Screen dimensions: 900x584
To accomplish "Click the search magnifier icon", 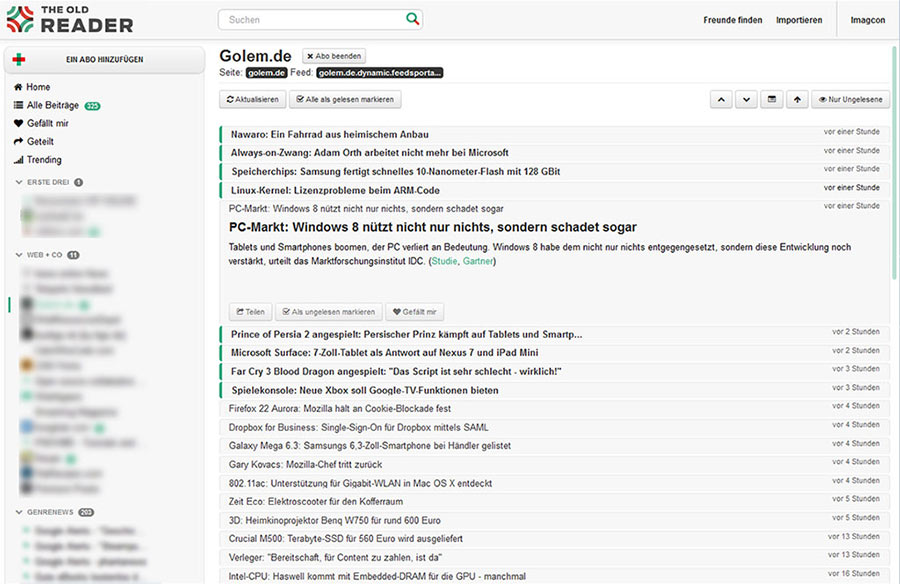I will click(412, 19).
